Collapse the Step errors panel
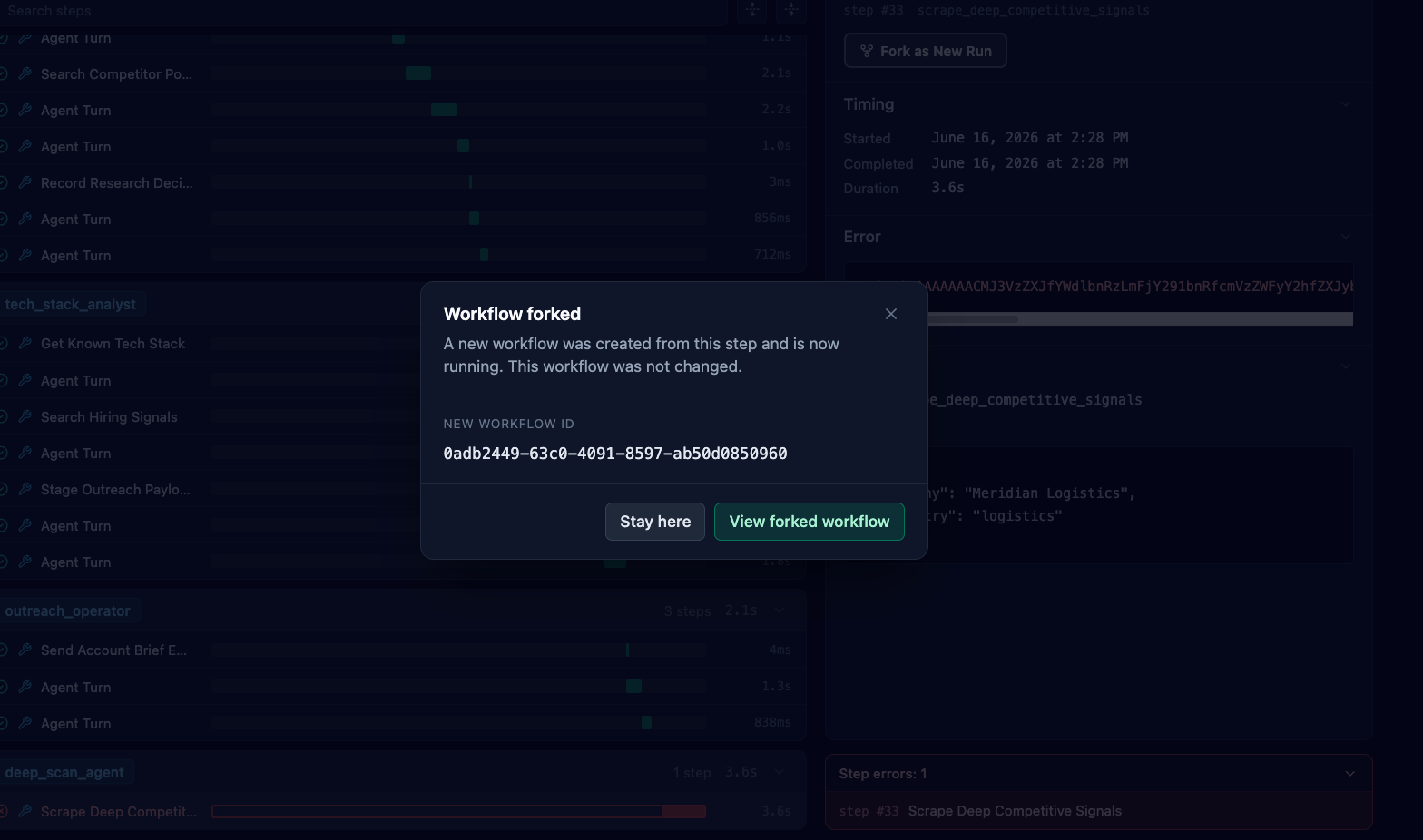The width and height of the screenshot is (1423, 840). [1350, 774]
